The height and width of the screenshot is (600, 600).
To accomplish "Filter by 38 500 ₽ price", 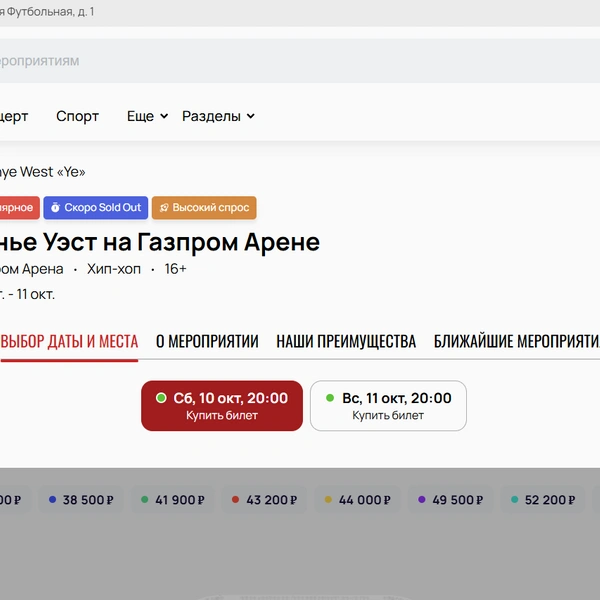I will point(81,500).
